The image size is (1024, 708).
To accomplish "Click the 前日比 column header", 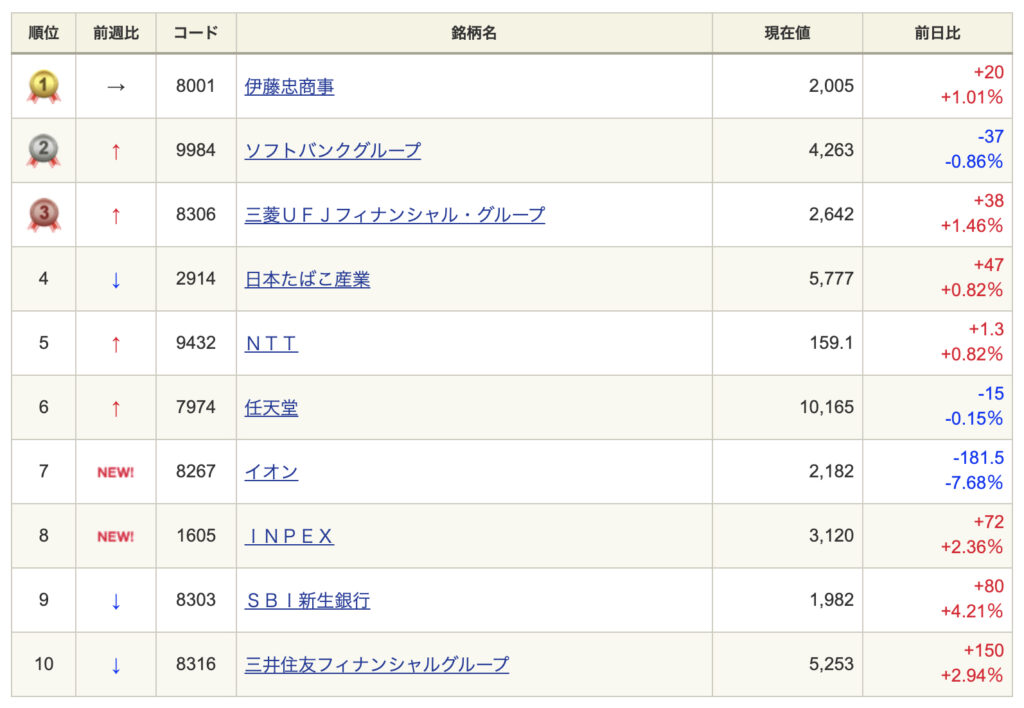I will click(x=937, y=33).
